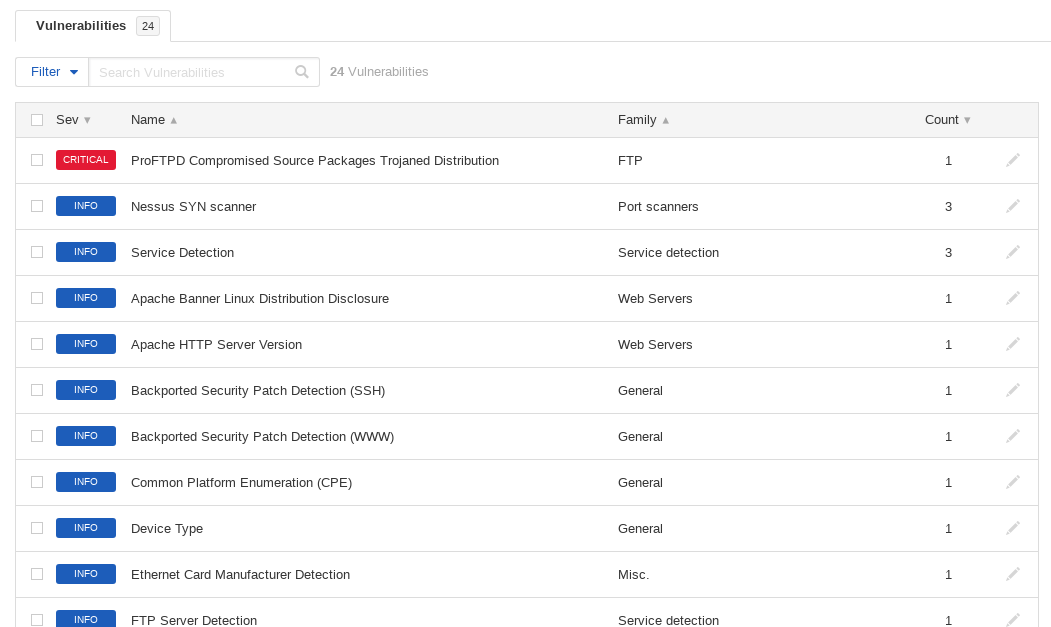The width and height of the screenshot is (1051, 627).
Task: Check the ProFTPD Compromised Source Packages row
Action: point(37,160)
